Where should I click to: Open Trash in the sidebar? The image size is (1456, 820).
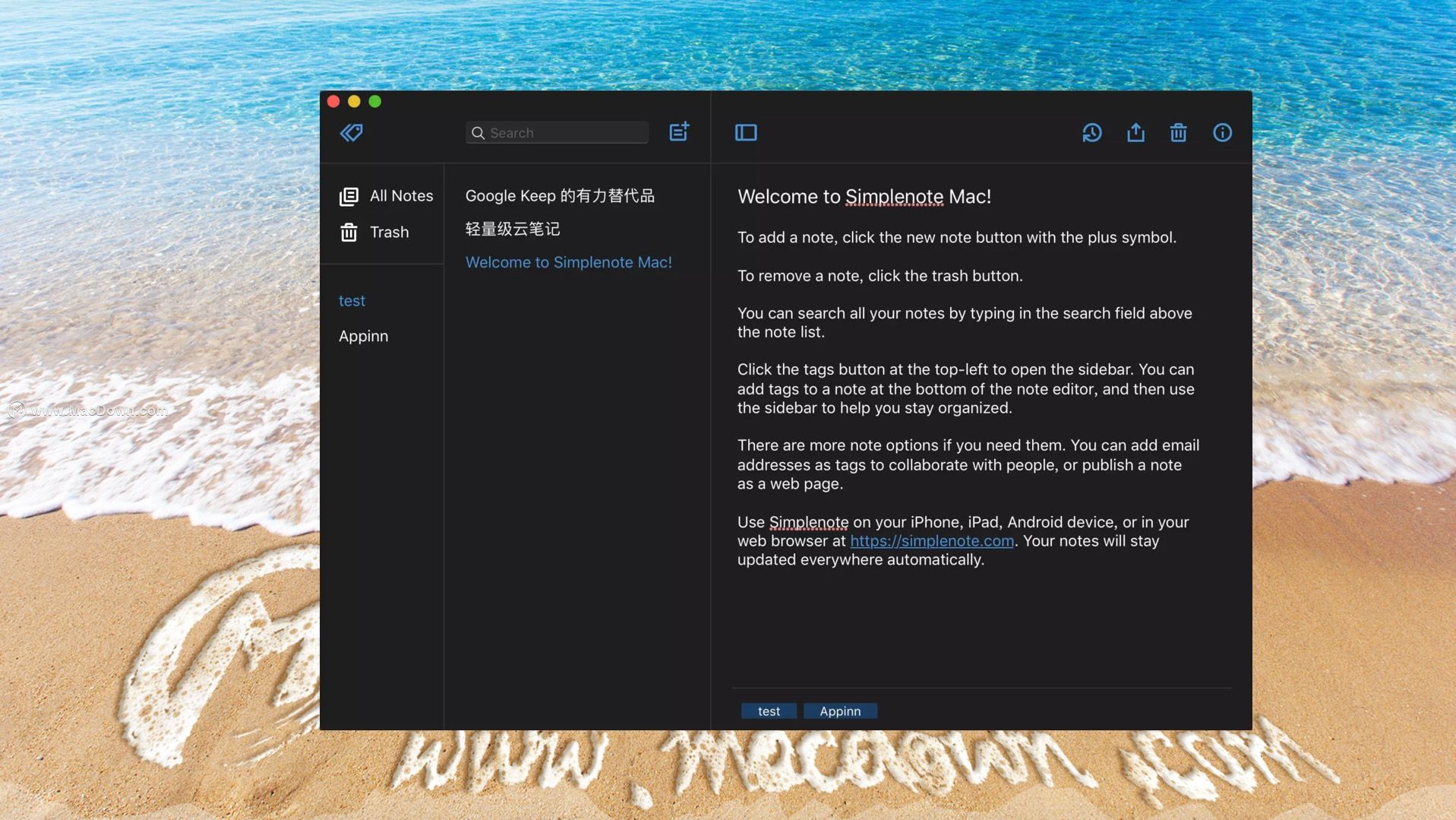[x=374, y=233]
